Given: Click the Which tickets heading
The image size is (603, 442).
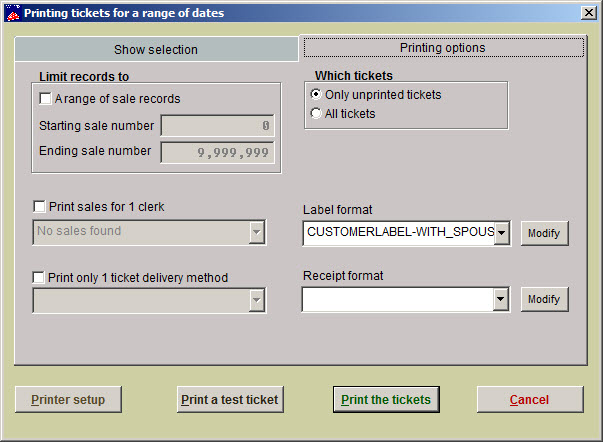Looking at the screenshot, I should [354, 75].
